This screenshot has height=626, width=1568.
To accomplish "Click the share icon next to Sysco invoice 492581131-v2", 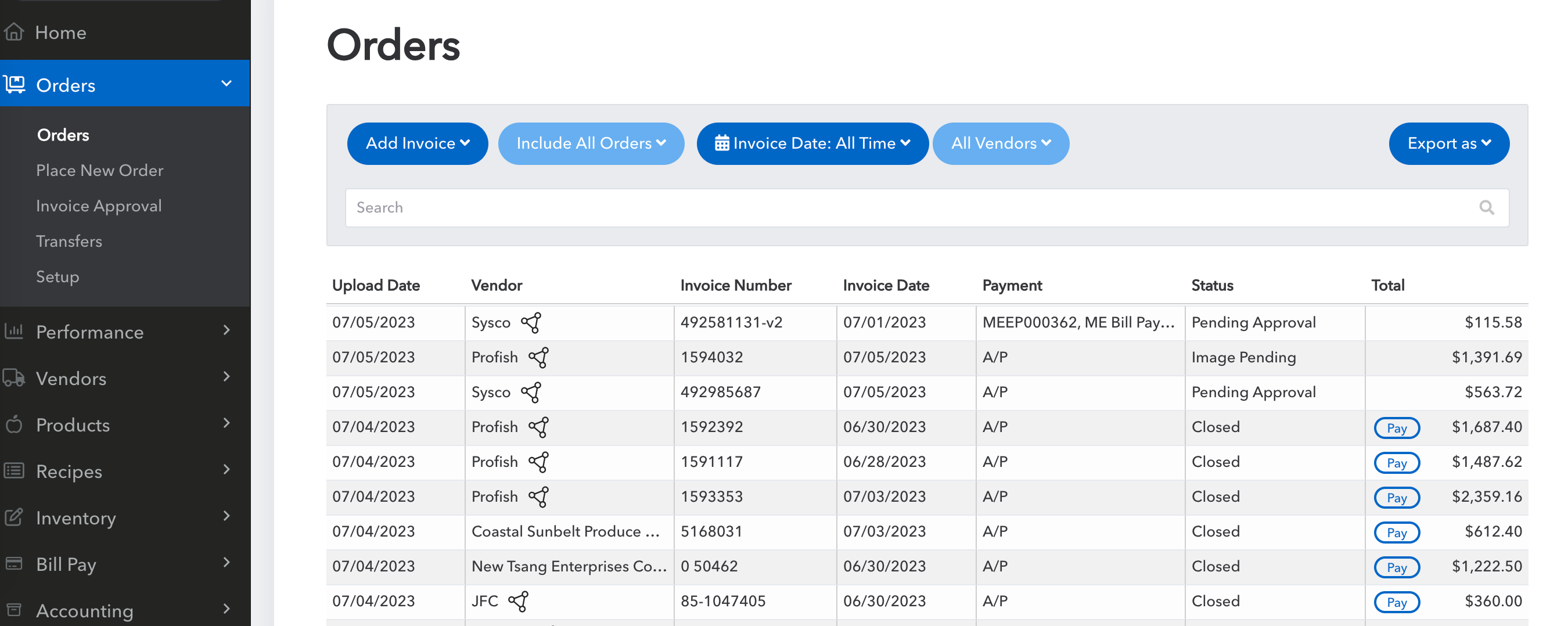I will pyautogui.click(x=531, y=323).
